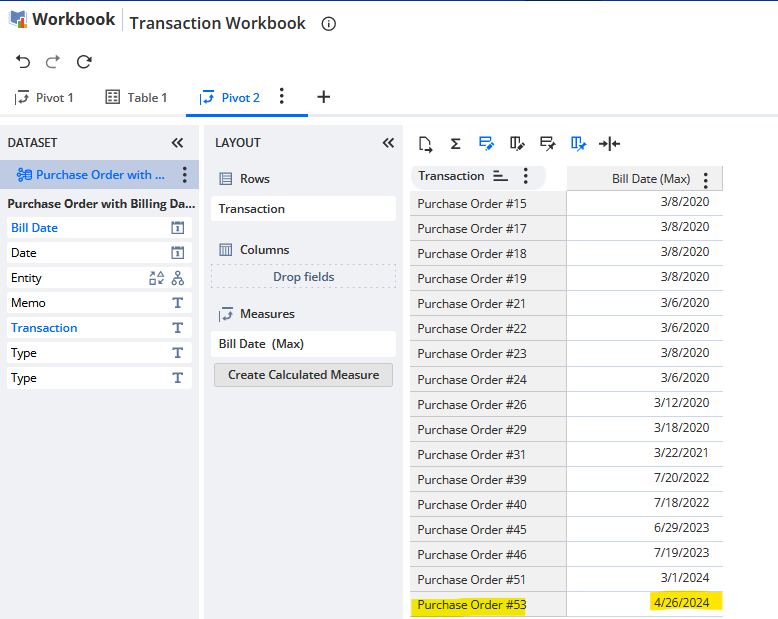Click the Bill Date dataset field
778x619 pixels.
coord(99,228)
